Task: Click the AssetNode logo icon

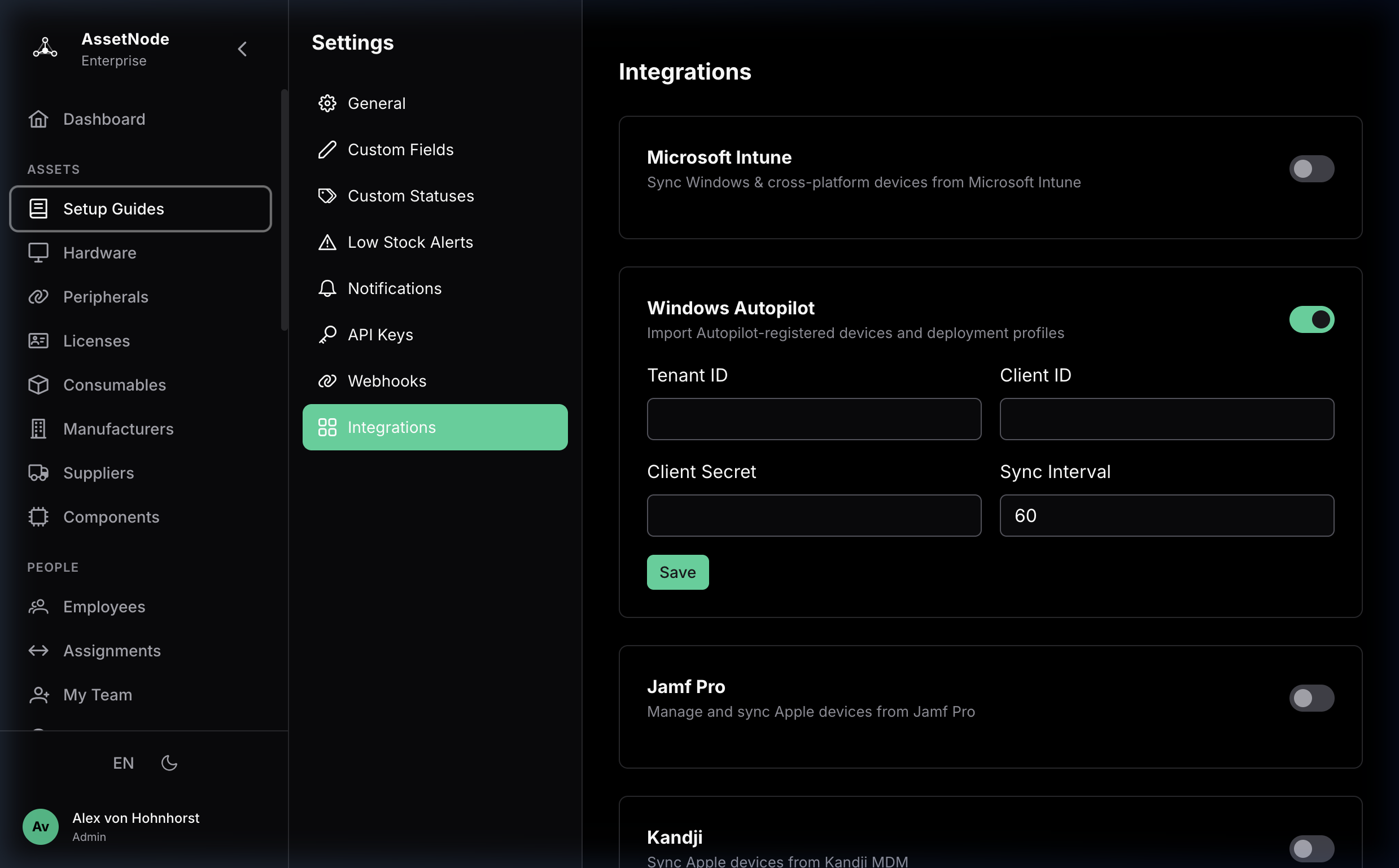Action: tap(45, 49)
